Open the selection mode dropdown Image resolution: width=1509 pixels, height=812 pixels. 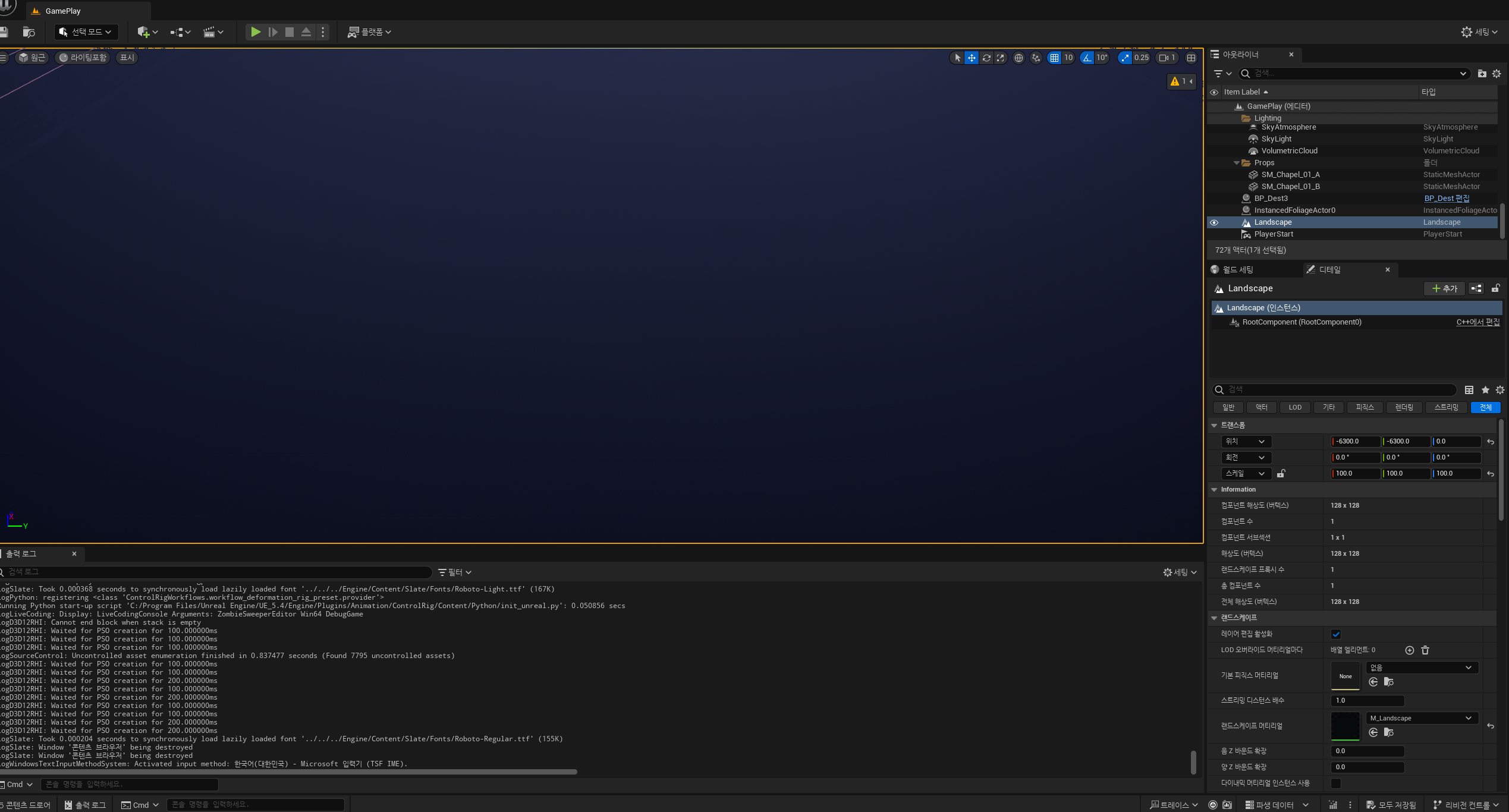tap(86, 32)
